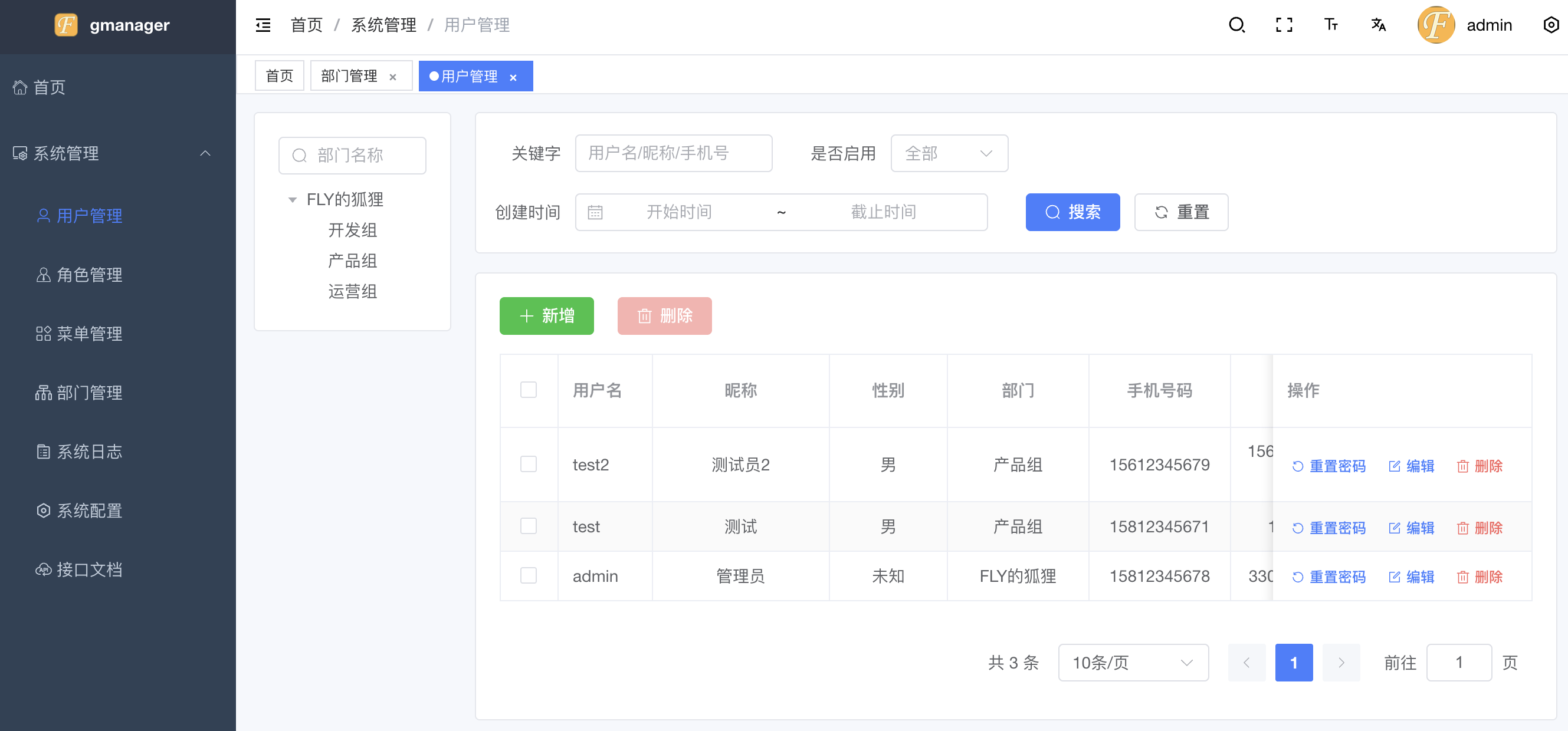
Task: Open 菜单管理 in sidebar
Action: 118,333
